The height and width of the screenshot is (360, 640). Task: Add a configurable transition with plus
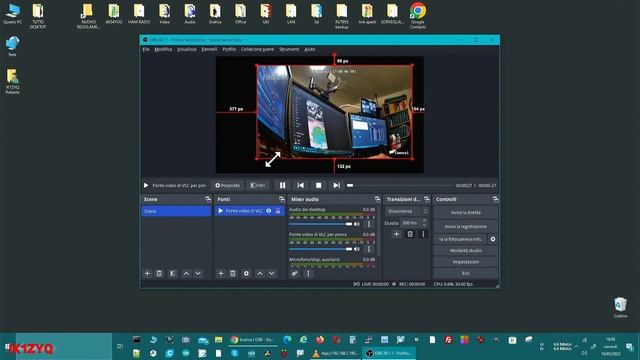tap(396, 234)
